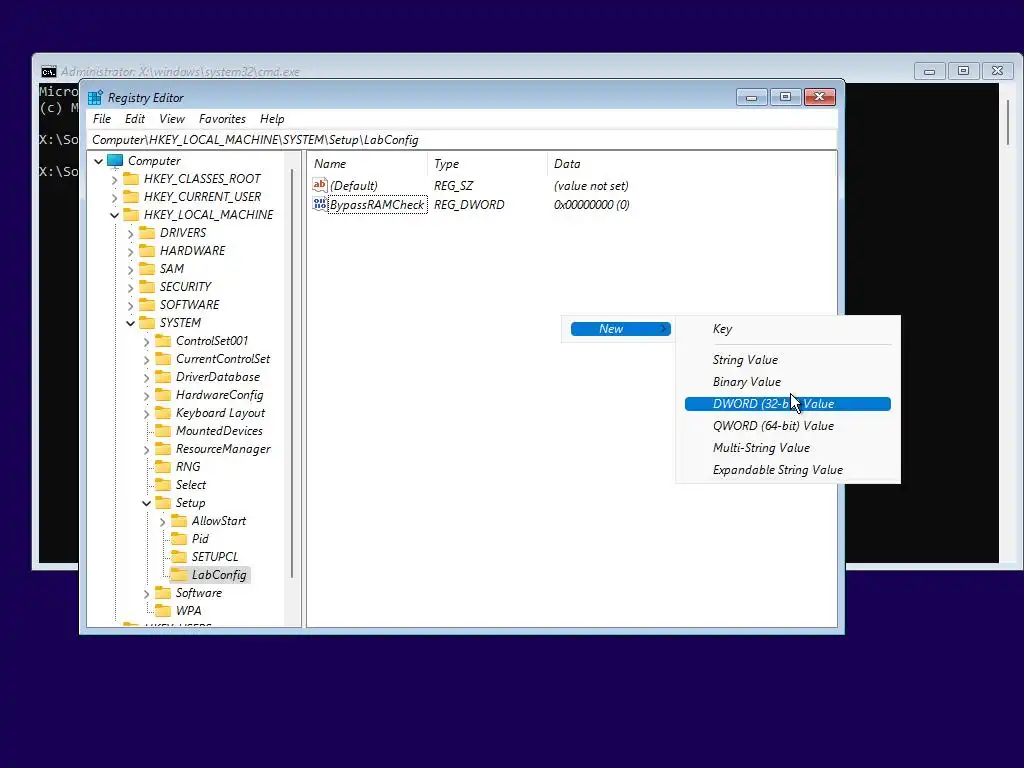Choose QWORD (64-bit) Value option
Viewport: 1024px width, 768px height.
tap(788, 426)
